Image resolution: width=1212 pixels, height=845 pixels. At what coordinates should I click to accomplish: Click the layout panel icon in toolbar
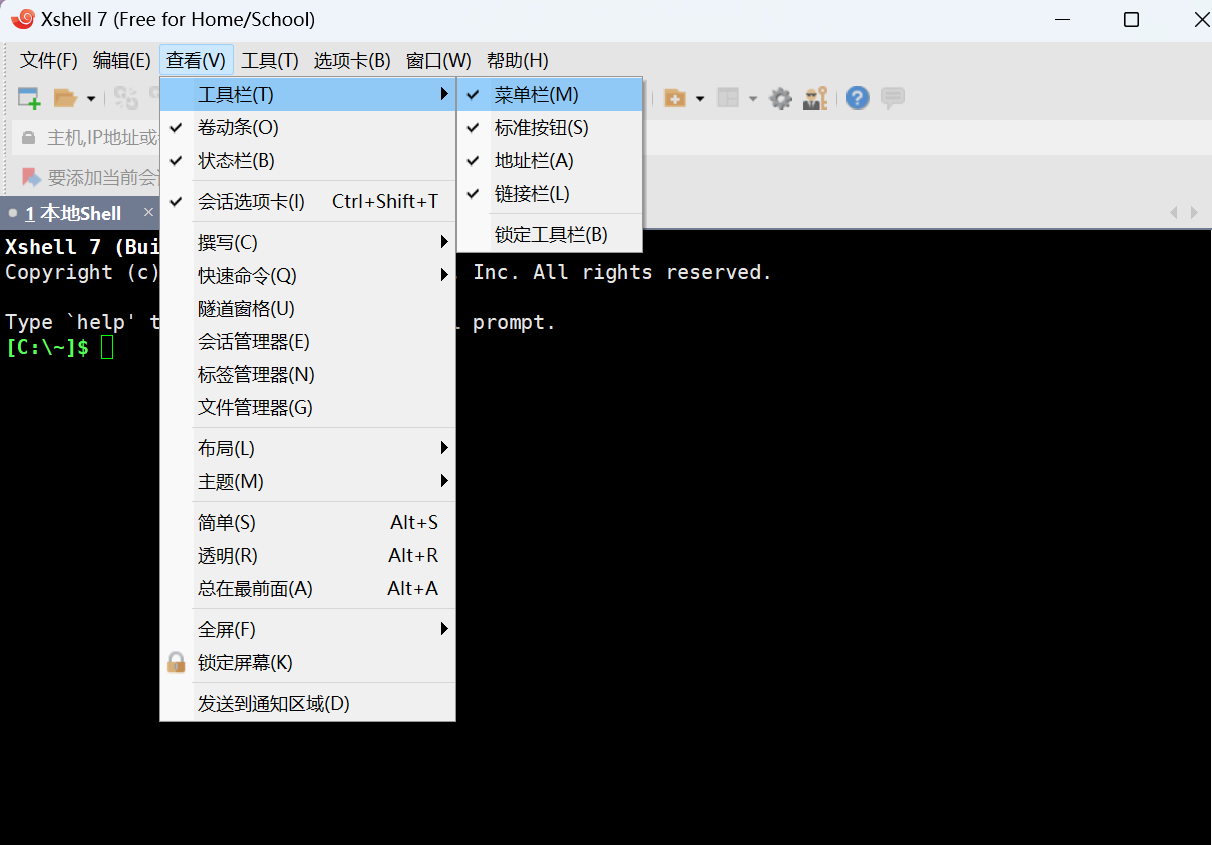(728, 98)
